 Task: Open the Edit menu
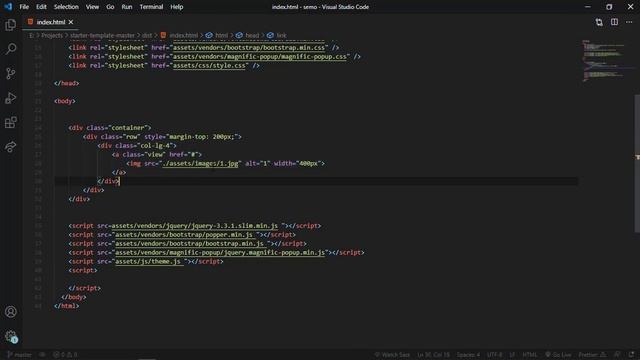click(x=41, y=7)
